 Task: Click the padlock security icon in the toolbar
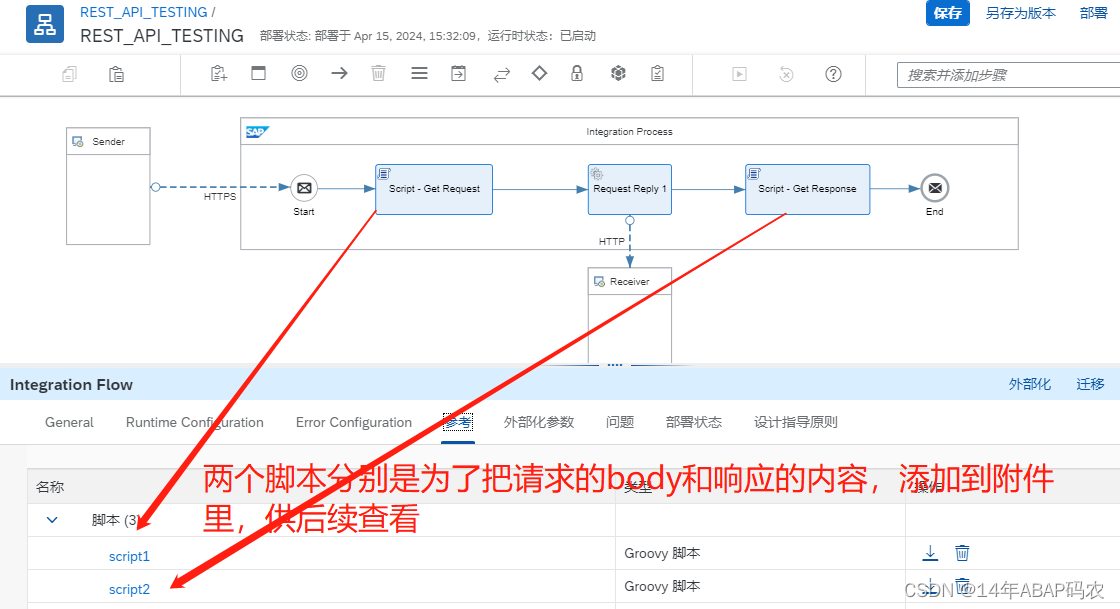point(578,73)
